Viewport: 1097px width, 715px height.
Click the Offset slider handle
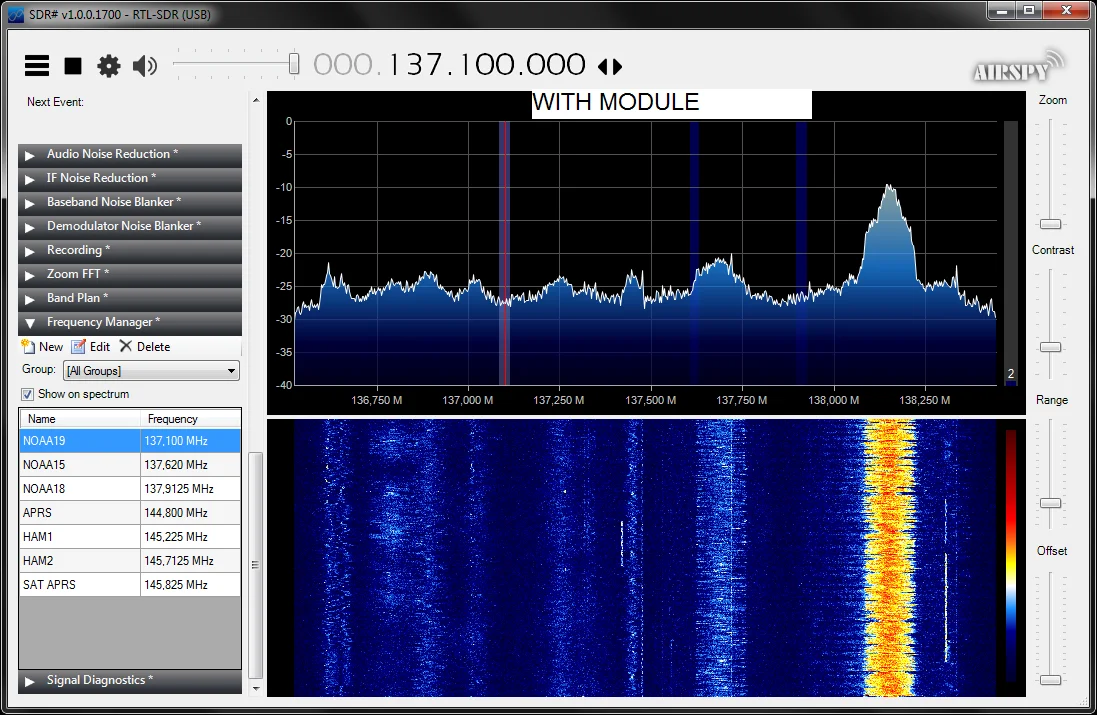[1050, 679]
